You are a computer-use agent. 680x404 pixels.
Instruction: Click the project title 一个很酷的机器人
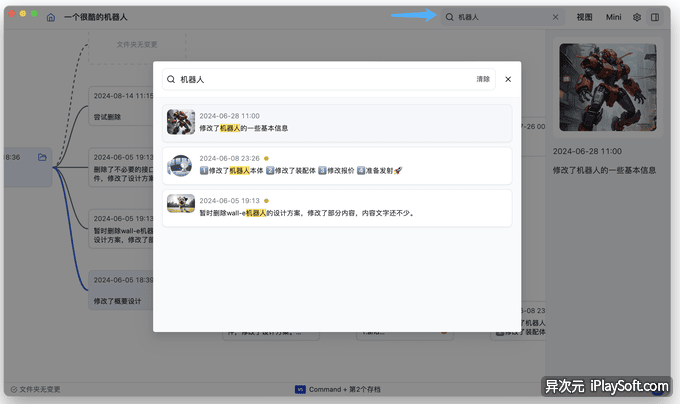click(x=96, y=17)
